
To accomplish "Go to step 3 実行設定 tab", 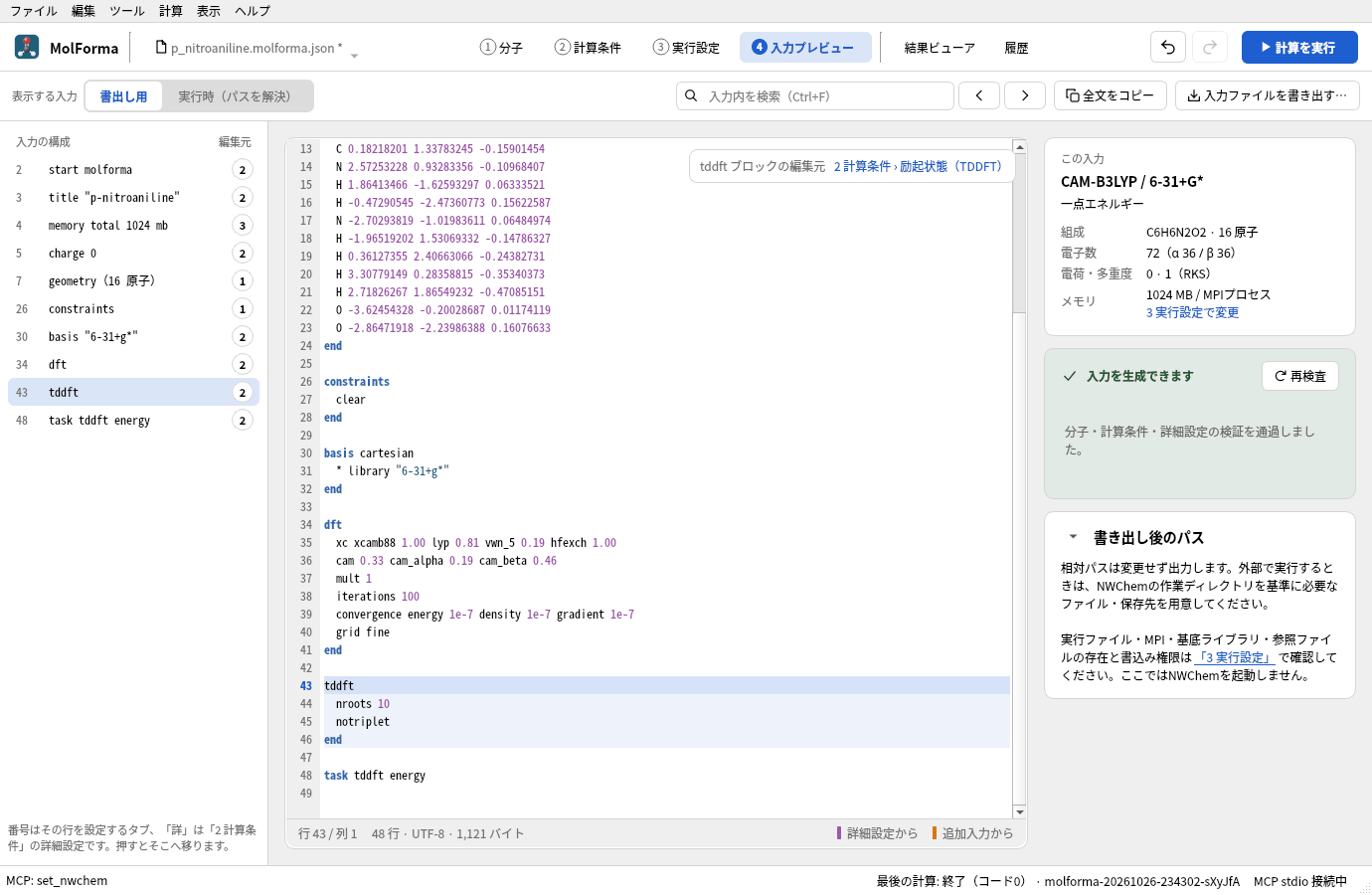I will (x=686, y=47).
